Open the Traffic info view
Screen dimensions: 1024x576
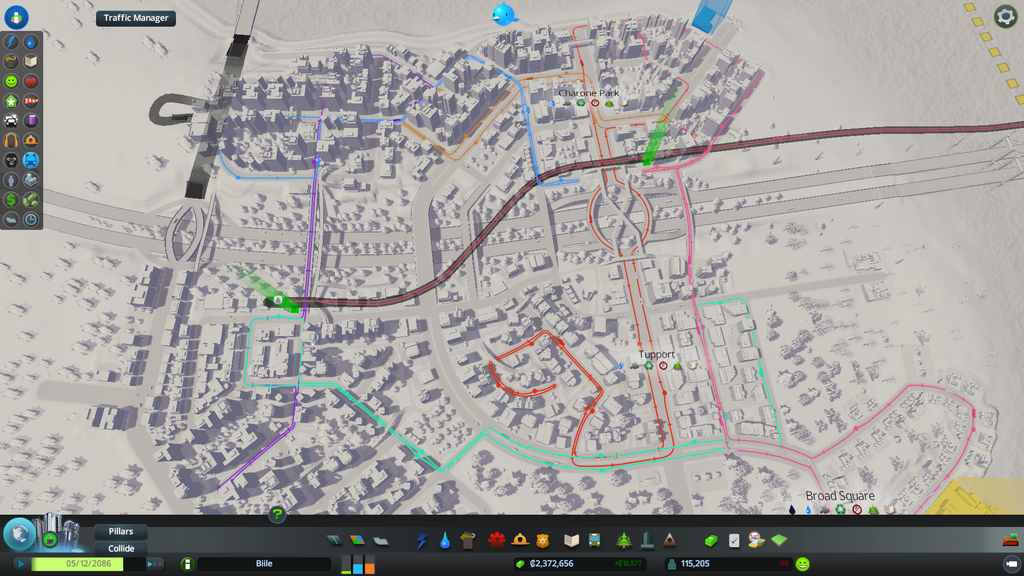tap(11, 121)
